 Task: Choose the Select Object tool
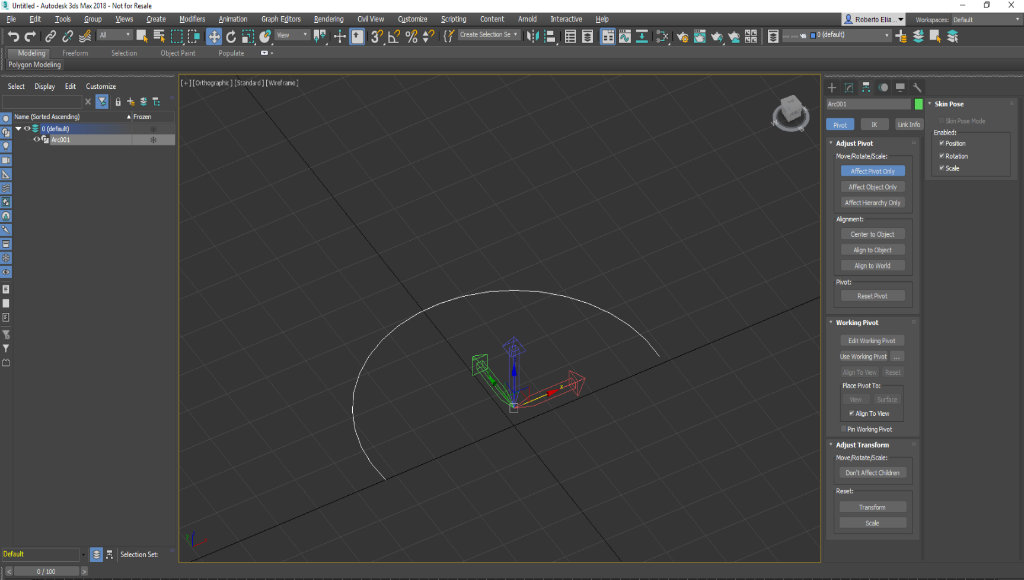(141, 37)
